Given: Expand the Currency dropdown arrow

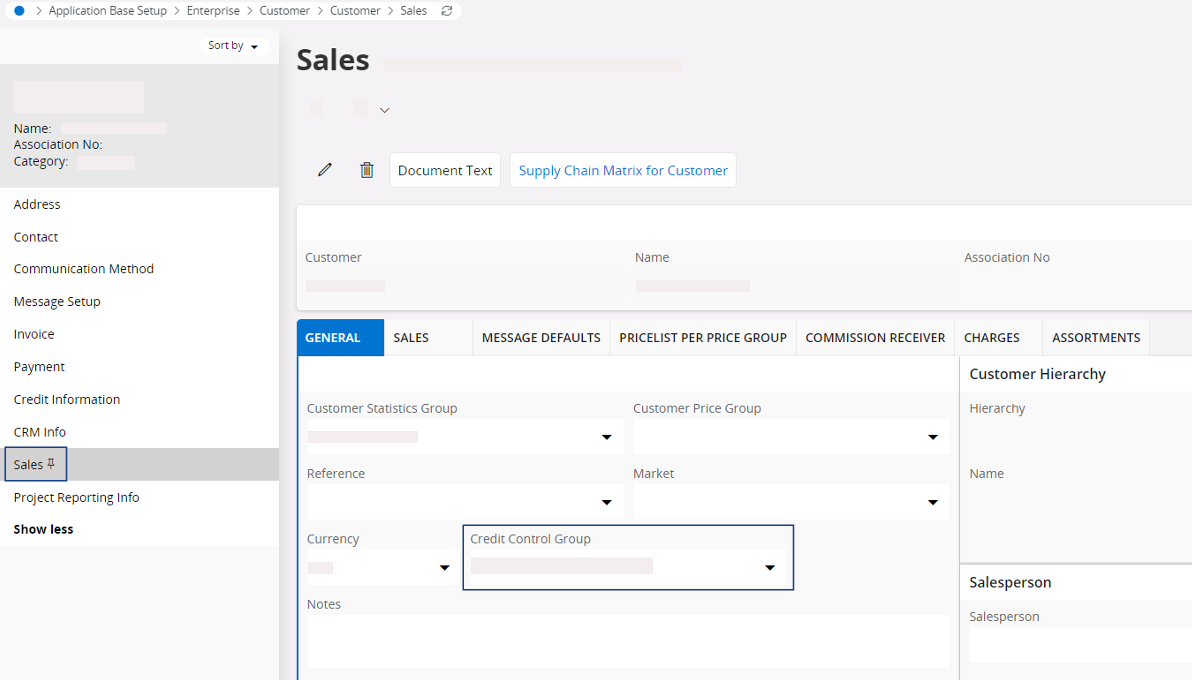Looking at the screenshot, I should click(444, 568).
